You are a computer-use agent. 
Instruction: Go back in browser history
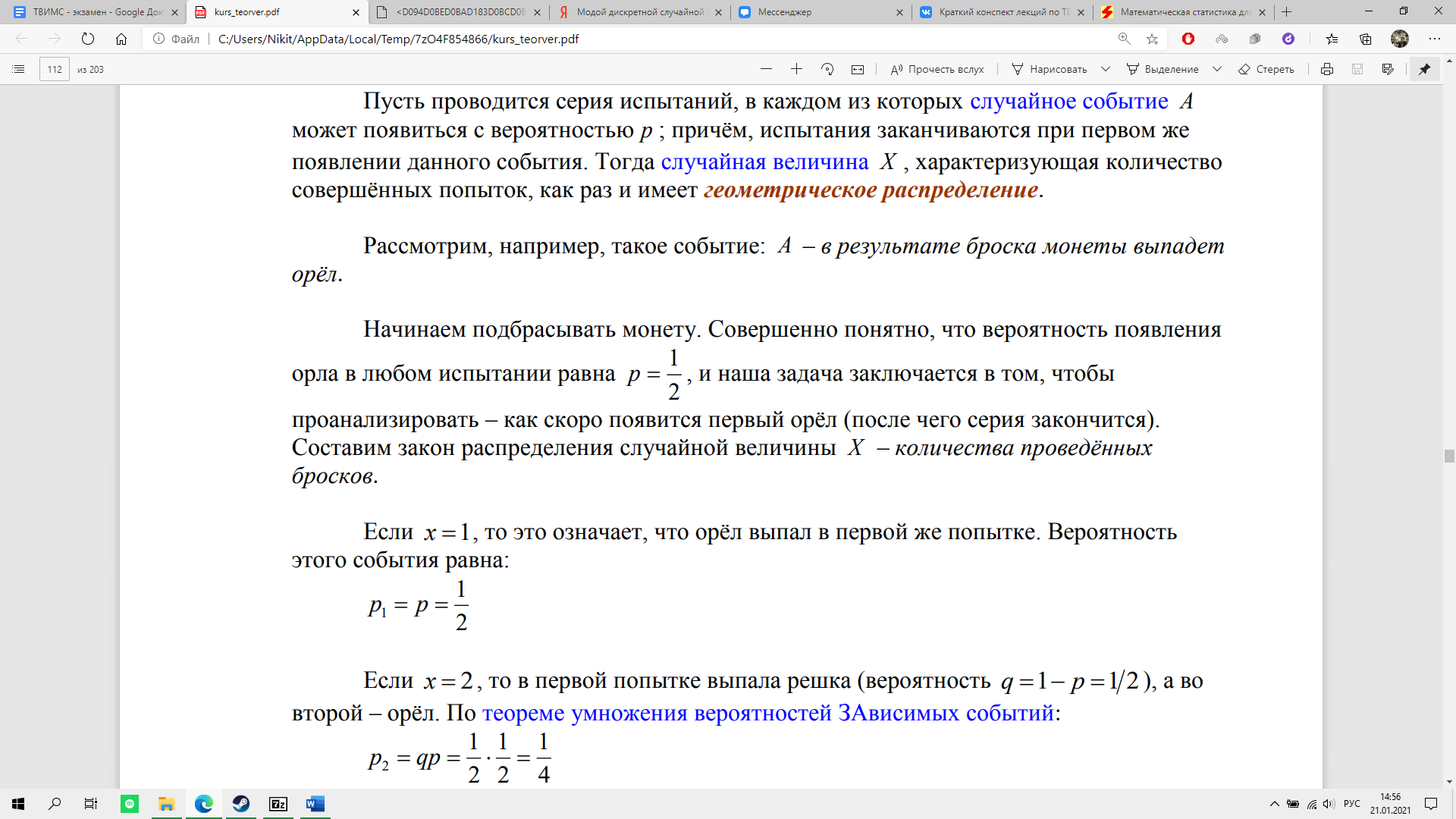pyautogui.click(x=21, y=39)
